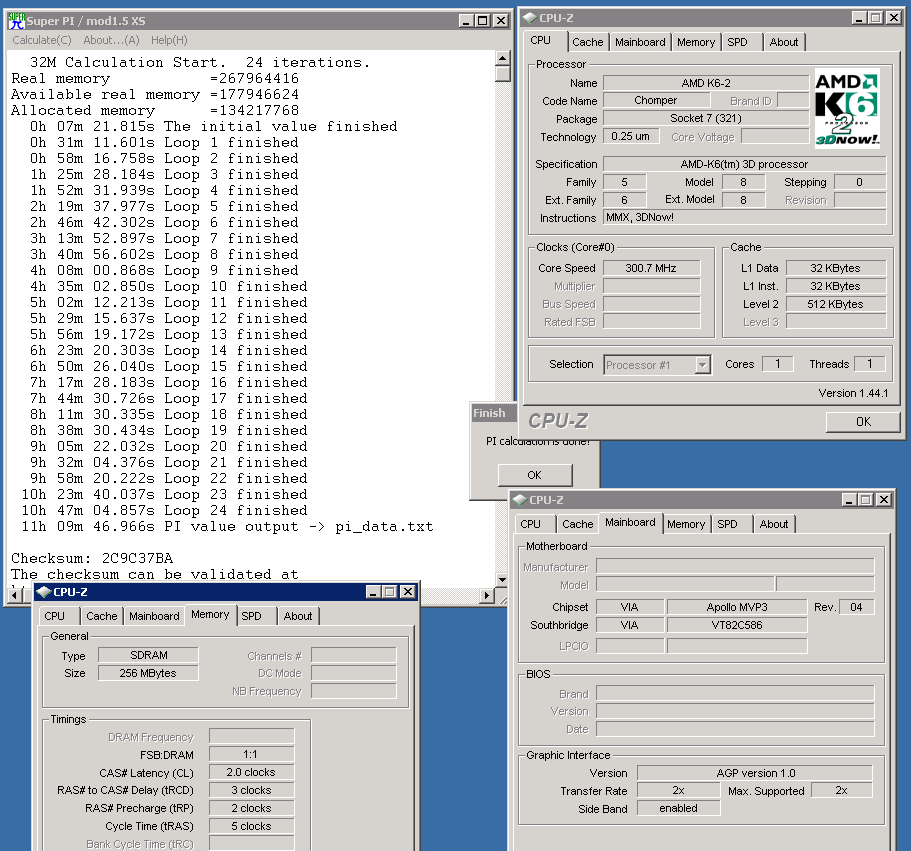
Task: Click Super PI vertical scrollbar down arrow
Action: click(503, 579)
